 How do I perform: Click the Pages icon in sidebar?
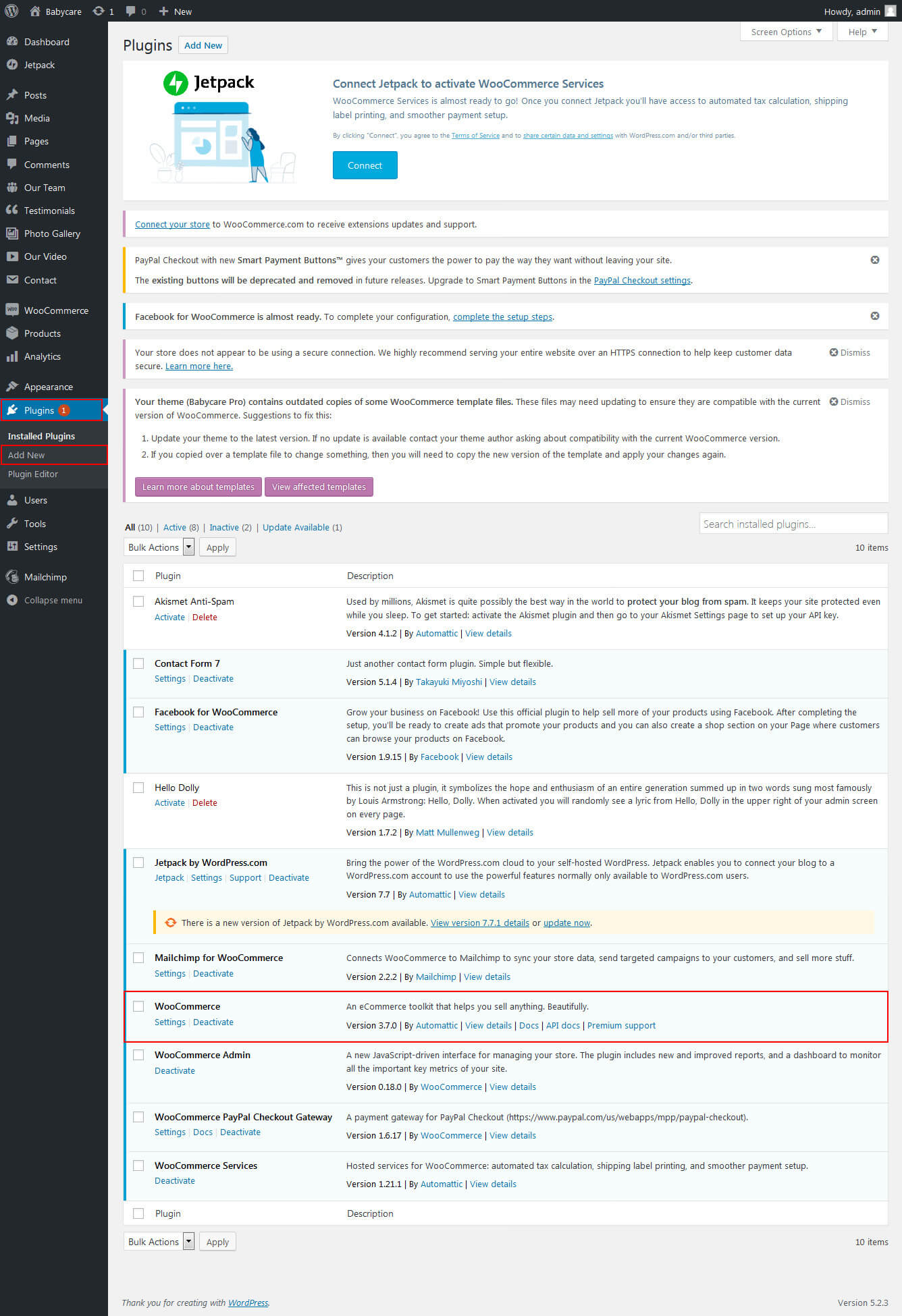point(12,141)
